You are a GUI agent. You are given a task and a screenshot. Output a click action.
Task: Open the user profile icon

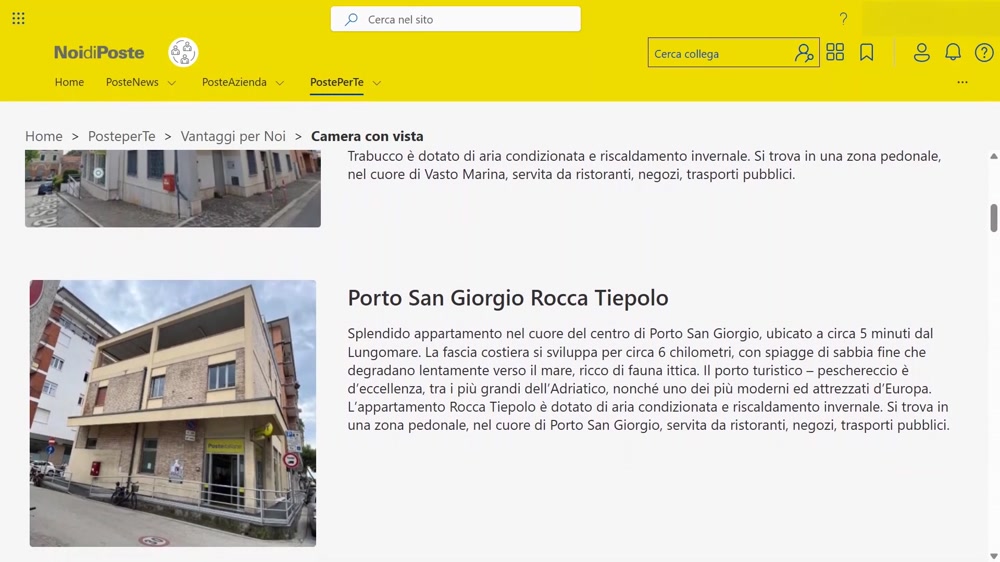[922, 52]
